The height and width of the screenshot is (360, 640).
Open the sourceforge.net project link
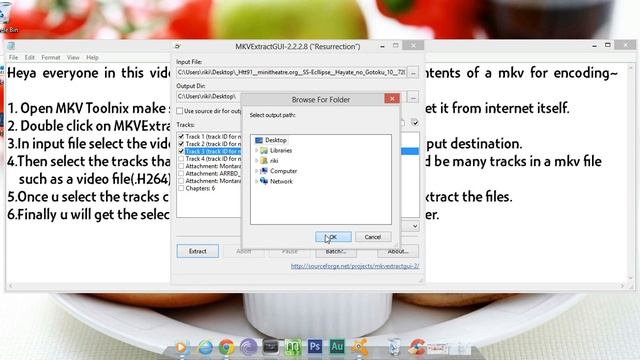tap(355, 266)
